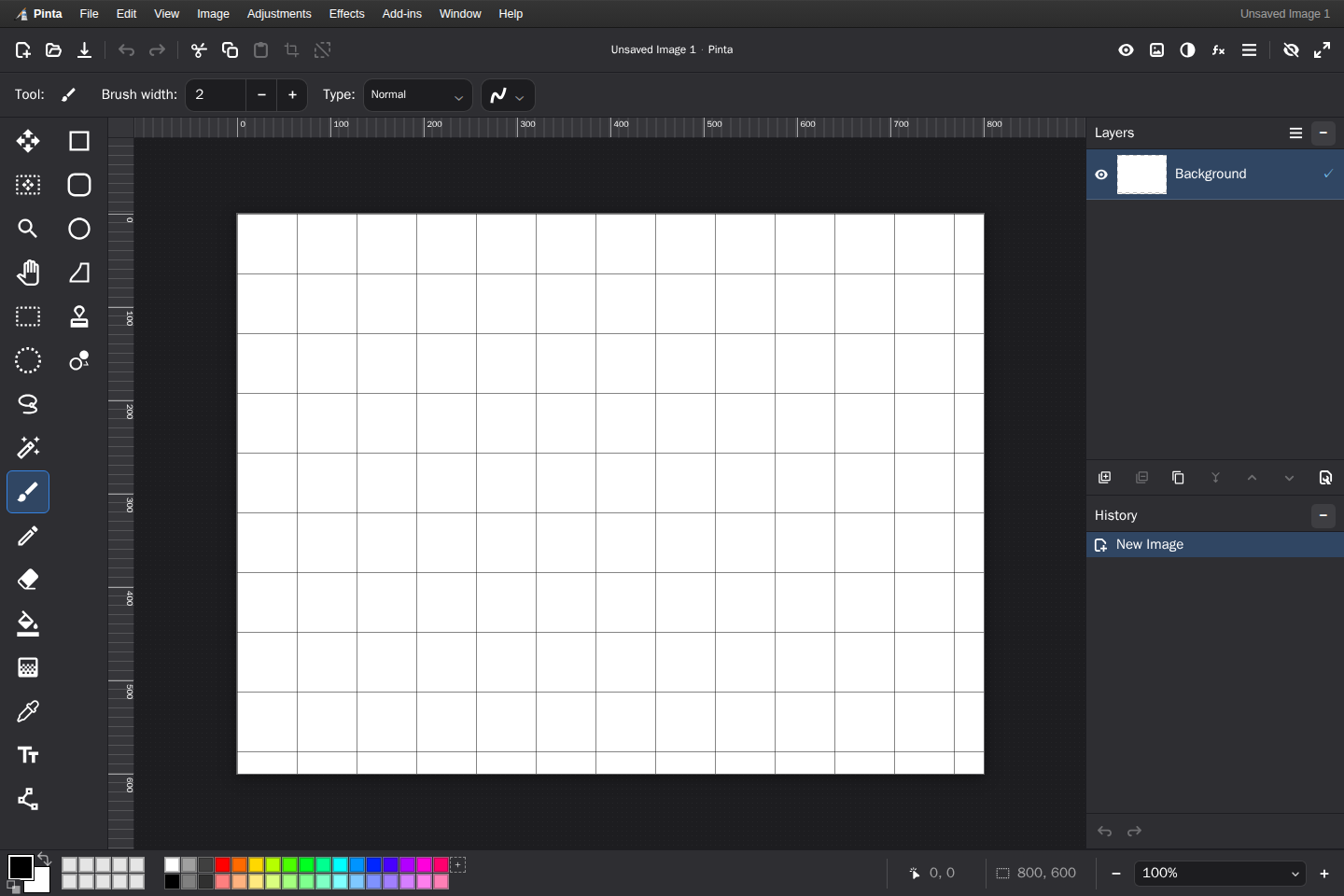The height and width of the screenshot is (896, 1344).
Task: Click the Brush width input field
Action: (x=216, y=95)
